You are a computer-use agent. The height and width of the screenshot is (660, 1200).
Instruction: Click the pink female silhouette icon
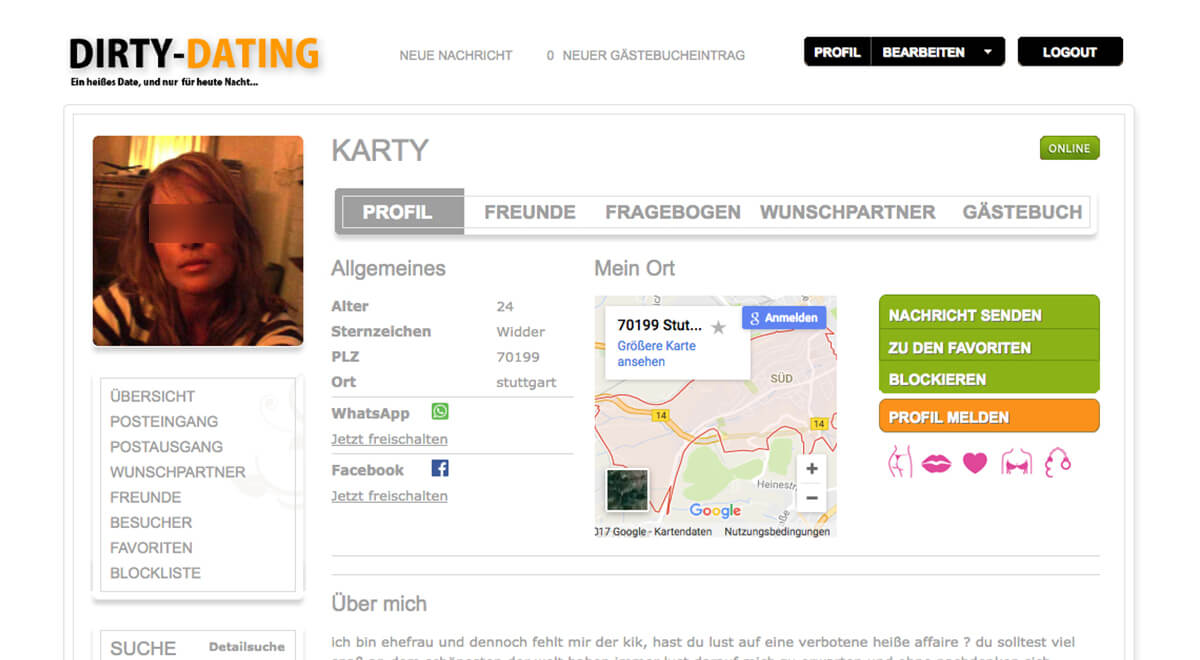900,462
